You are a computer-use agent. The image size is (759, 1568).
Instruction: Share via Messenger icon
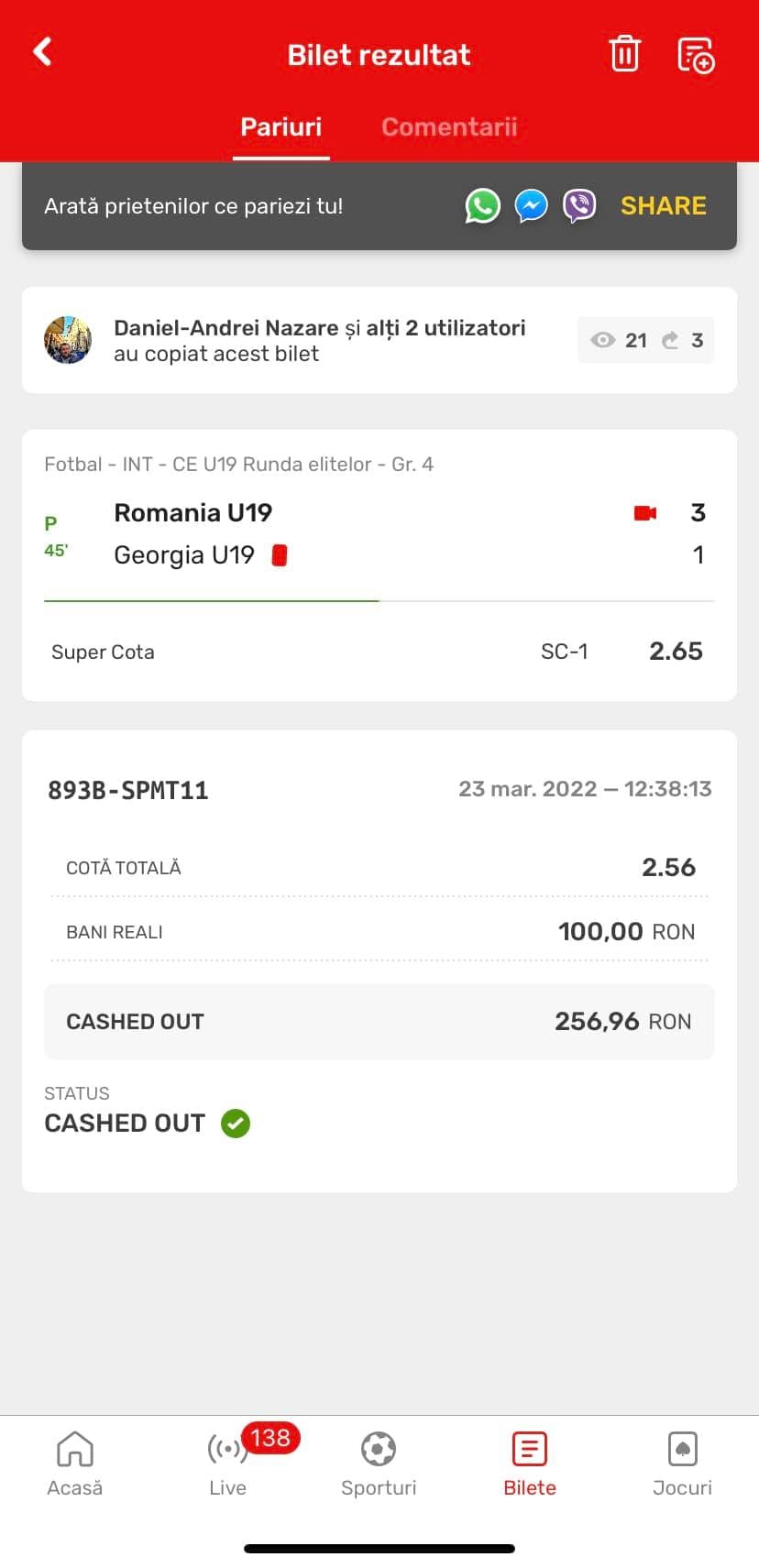(x=531, y=206)
